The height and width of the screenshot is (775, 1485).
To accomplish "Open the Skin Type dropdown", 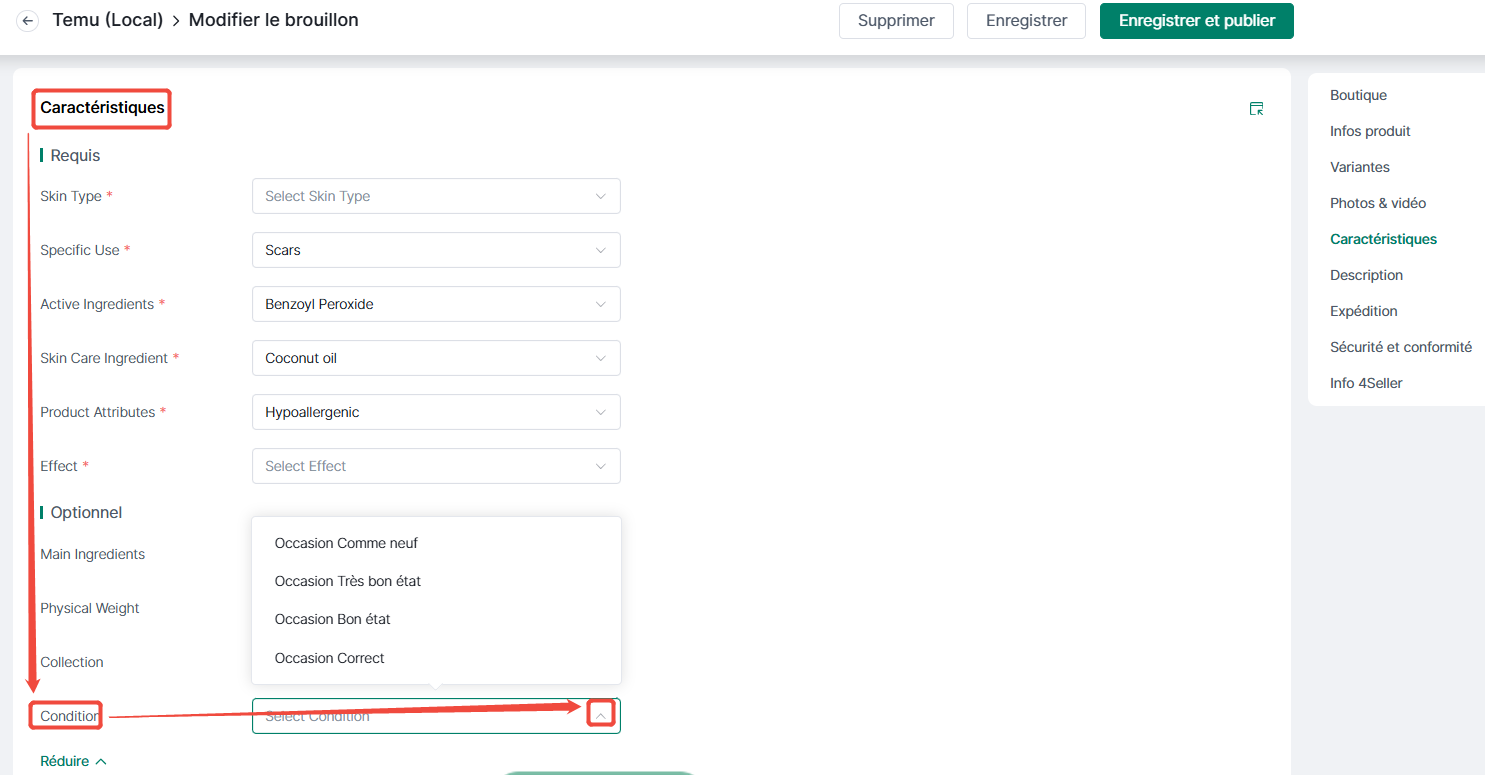I will click(436, 196).
